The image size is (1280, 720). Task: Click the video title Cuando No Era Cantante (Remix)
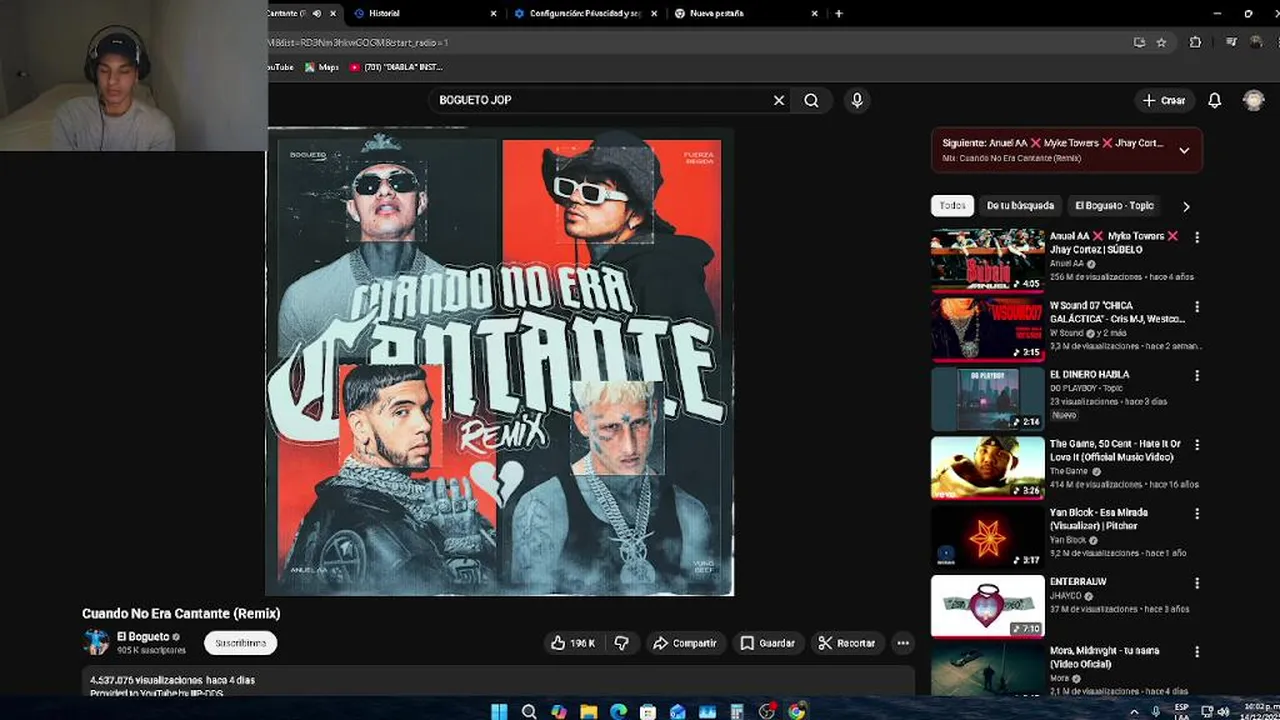[181, 614]
